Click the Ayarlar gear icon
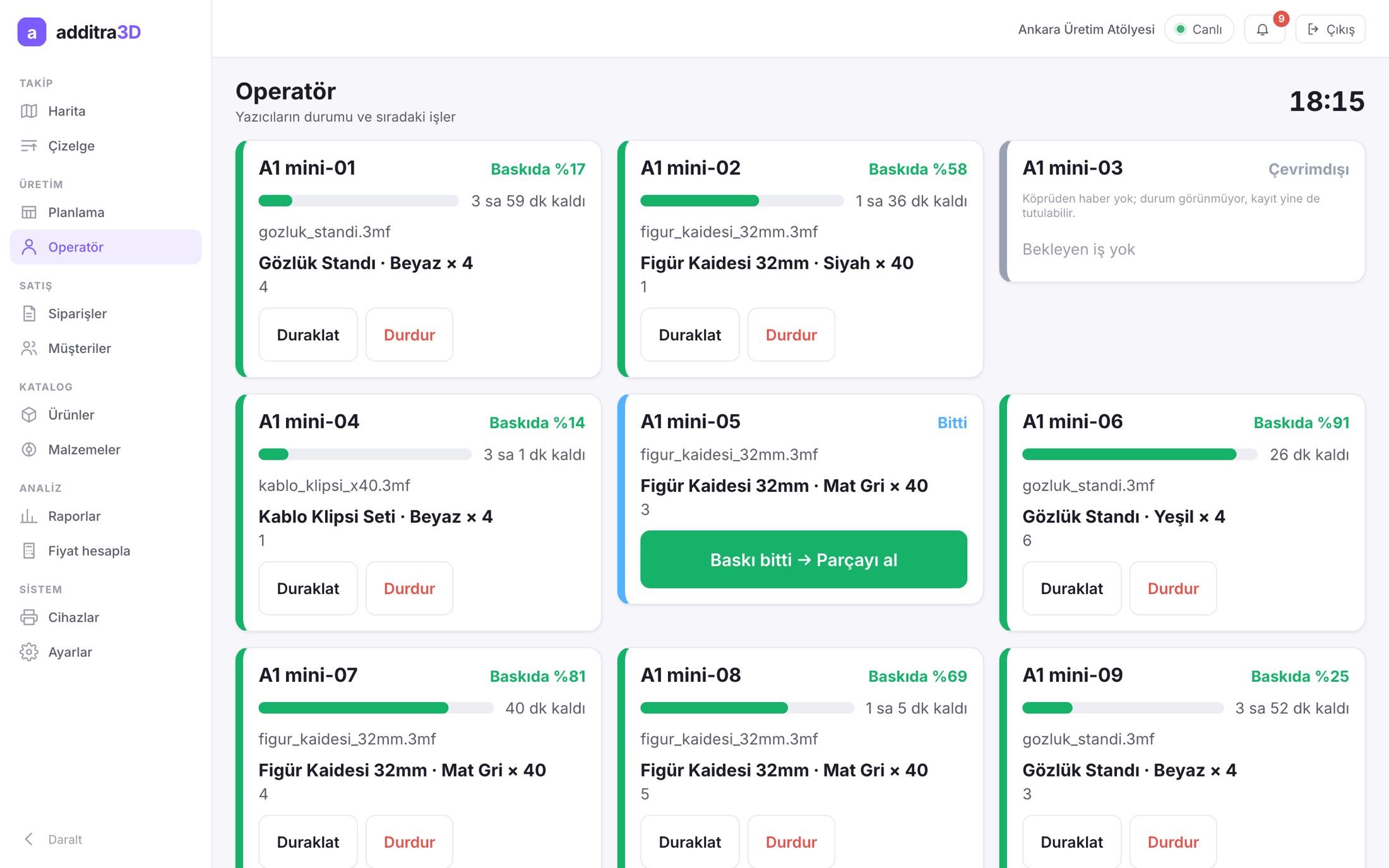Viewport: 1389px width, 868px height. click(29, 652)
